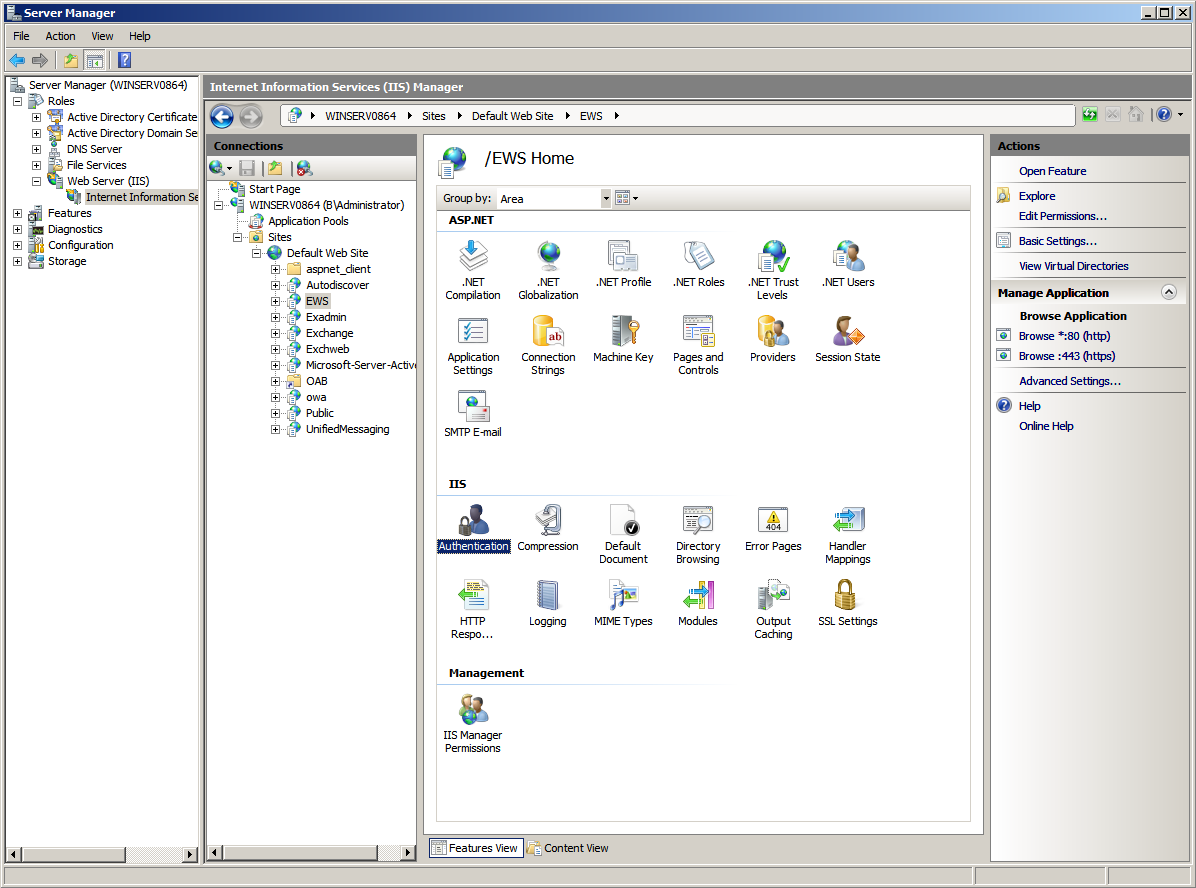The height and width of the screenshot is (888, 1196).
Task: Open the SMTP E-mail feature
Action: tap(473, 413)
